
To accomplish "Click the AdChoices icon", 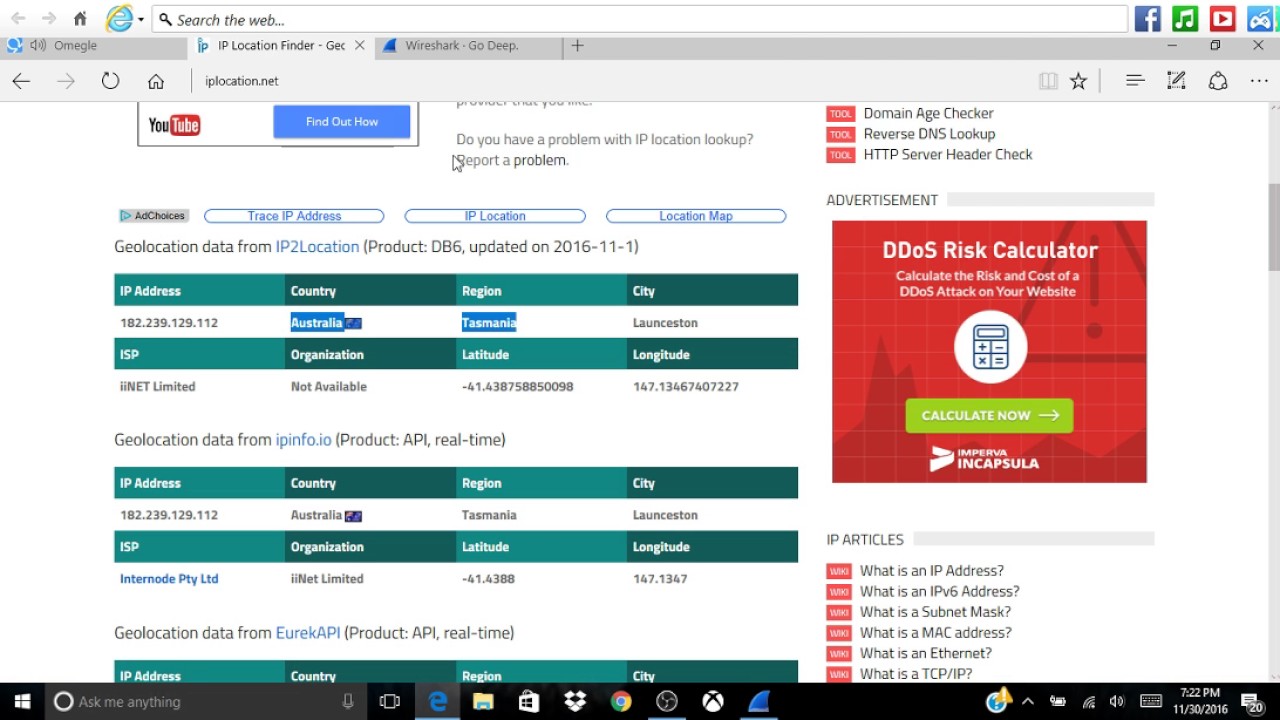I will [153, 216].
